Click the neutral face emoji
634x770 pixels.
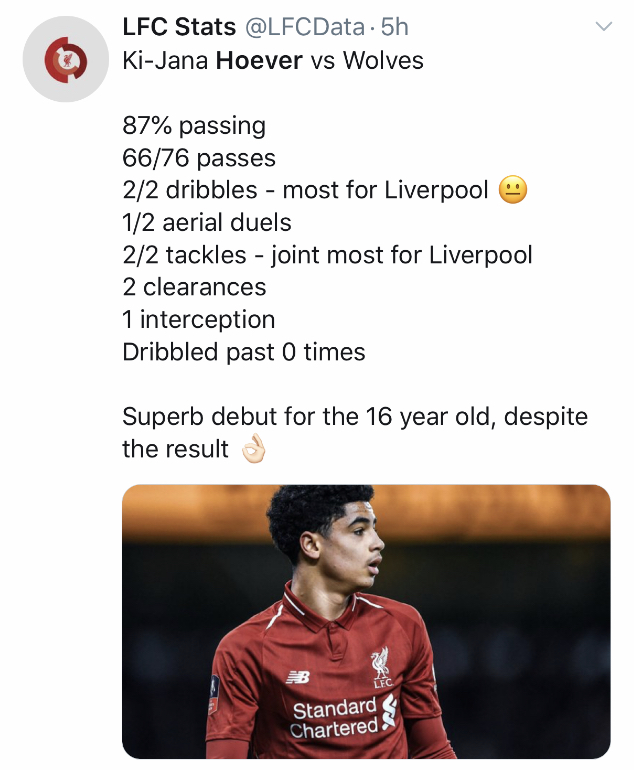point(513,190)
